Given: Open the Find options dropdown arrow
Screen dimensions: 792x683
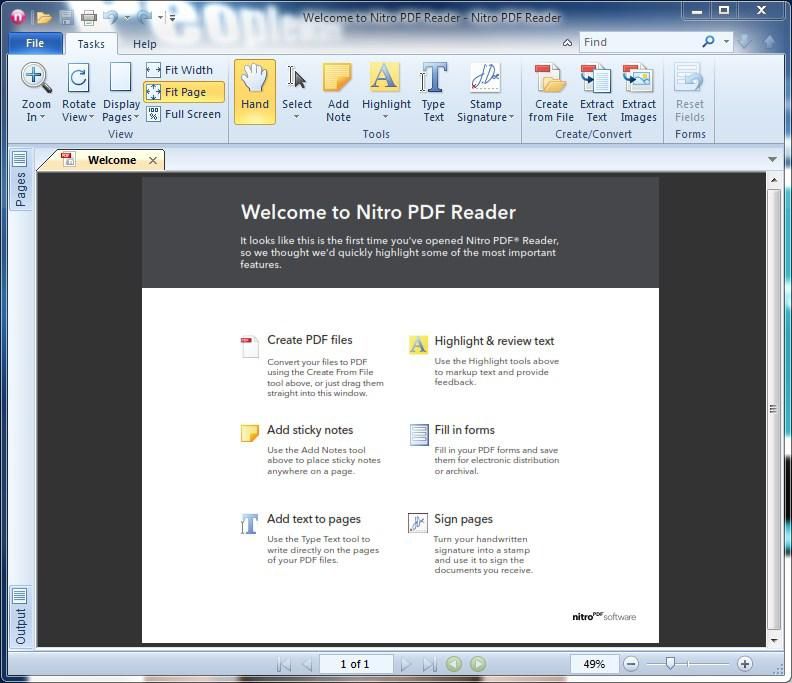Looking at the screenshot, I should (726, 41).
